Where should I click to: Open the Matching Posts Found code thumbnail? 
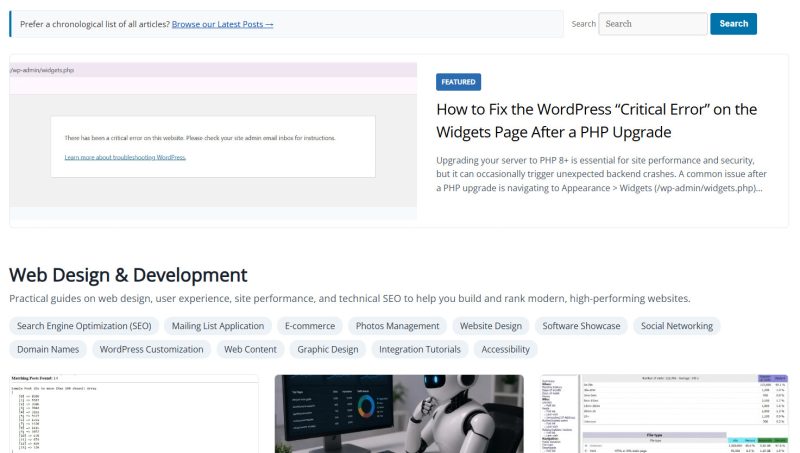(134, 414)
